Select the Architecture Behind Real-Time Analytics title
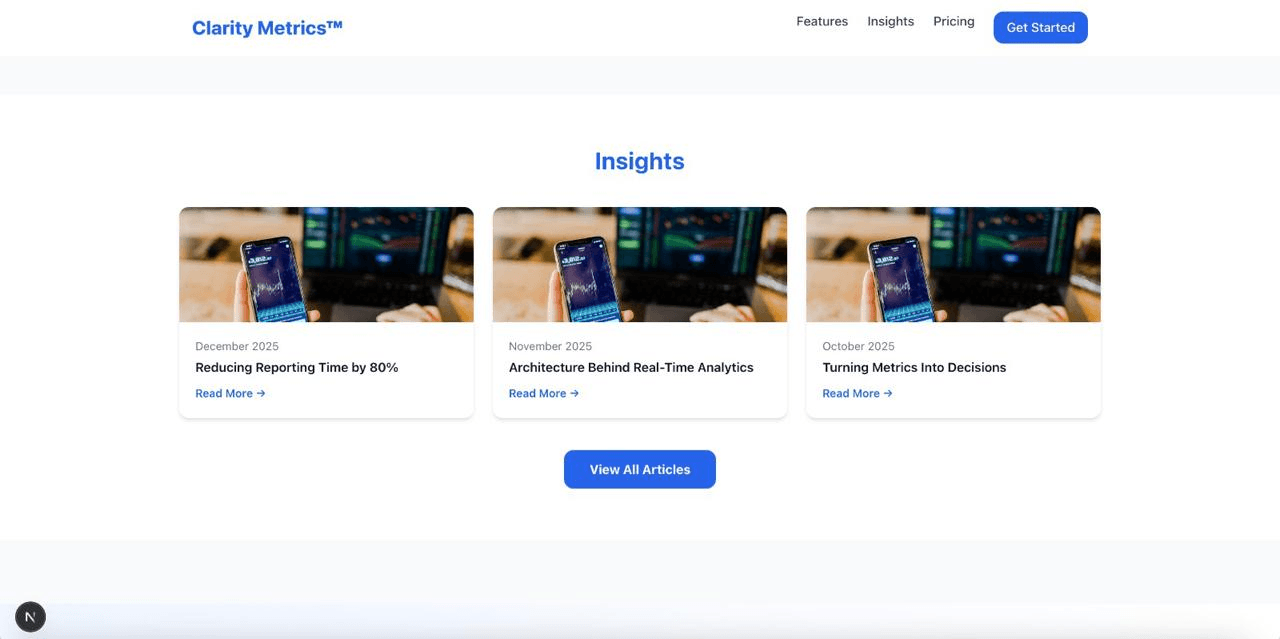The image size is (1280, 639). [x=631, y=367]
